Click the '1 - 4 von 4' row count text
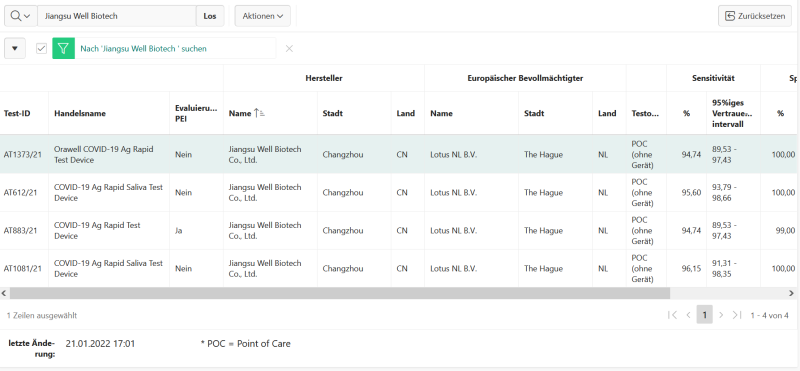The width and height of the screenshot is (800, 371). tap(769, 315)
